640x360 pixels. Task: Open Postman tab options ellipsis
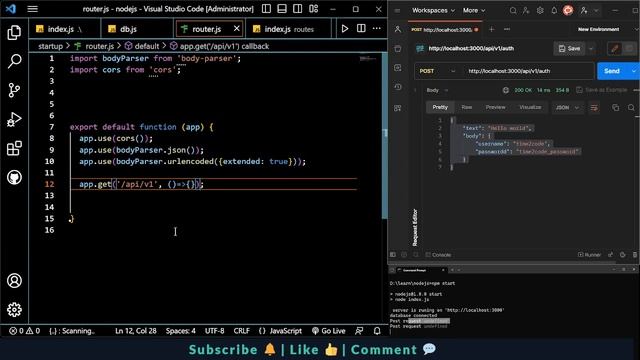tap(507, 29)
